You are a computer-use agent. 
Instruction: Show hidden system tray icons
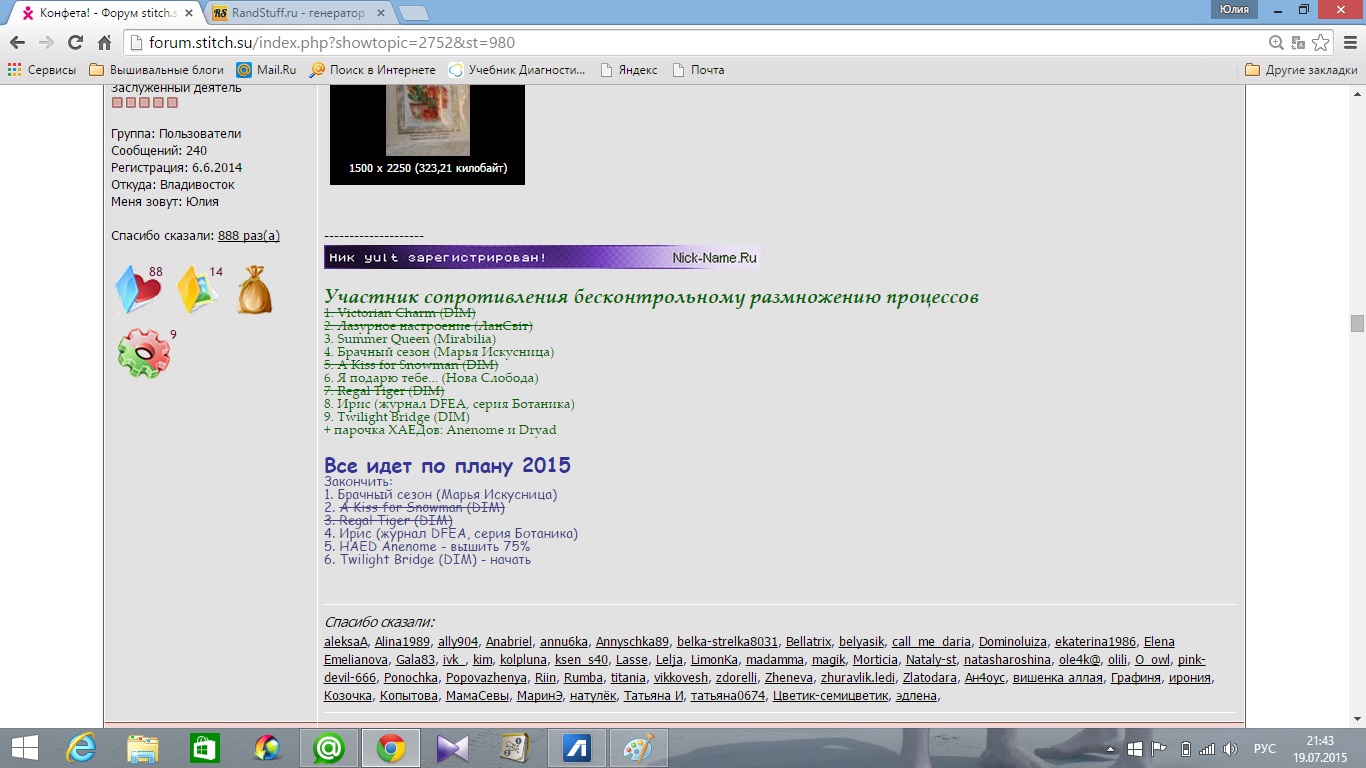(x=1110, y=749)
